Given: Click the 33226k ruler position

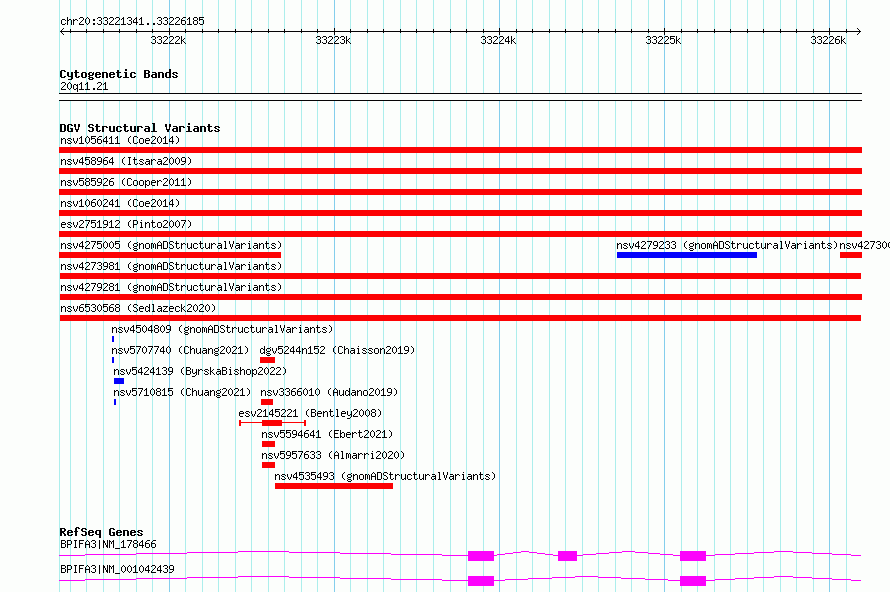Looking at the screenshot, I should point(828,40).
